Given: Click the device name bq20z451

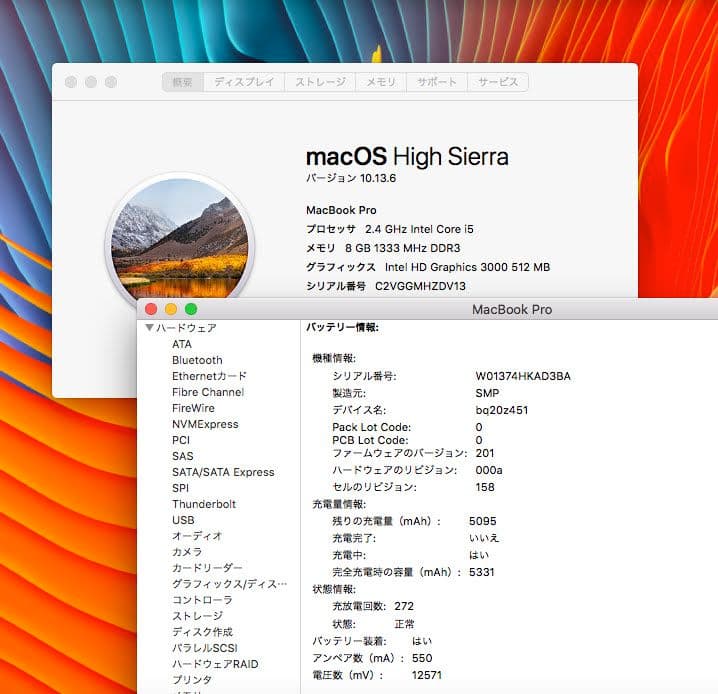Looking at the screenshot, I should (x=501, y=410).
